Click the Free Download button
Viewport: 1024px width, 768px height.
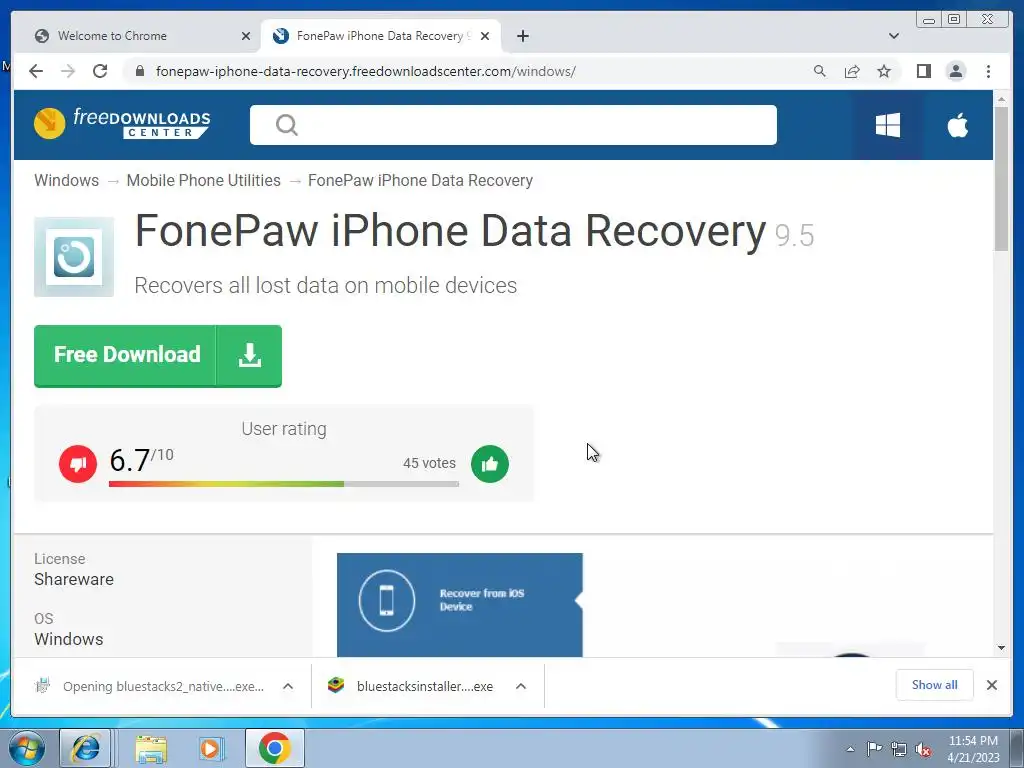[158, 356]
